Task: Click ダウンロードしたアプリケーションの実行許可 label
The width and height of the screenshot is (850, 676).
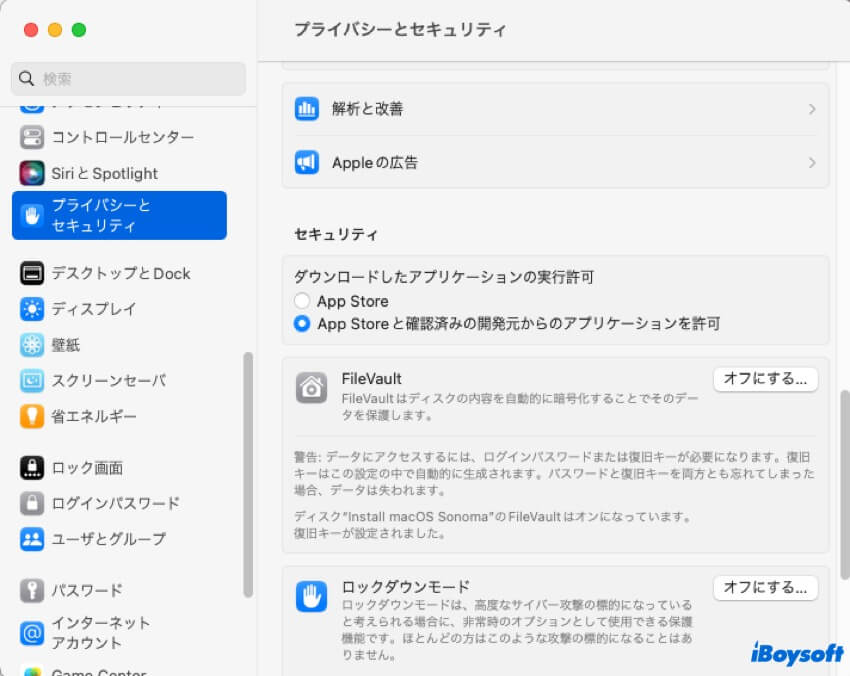Action: coord(444,277)
